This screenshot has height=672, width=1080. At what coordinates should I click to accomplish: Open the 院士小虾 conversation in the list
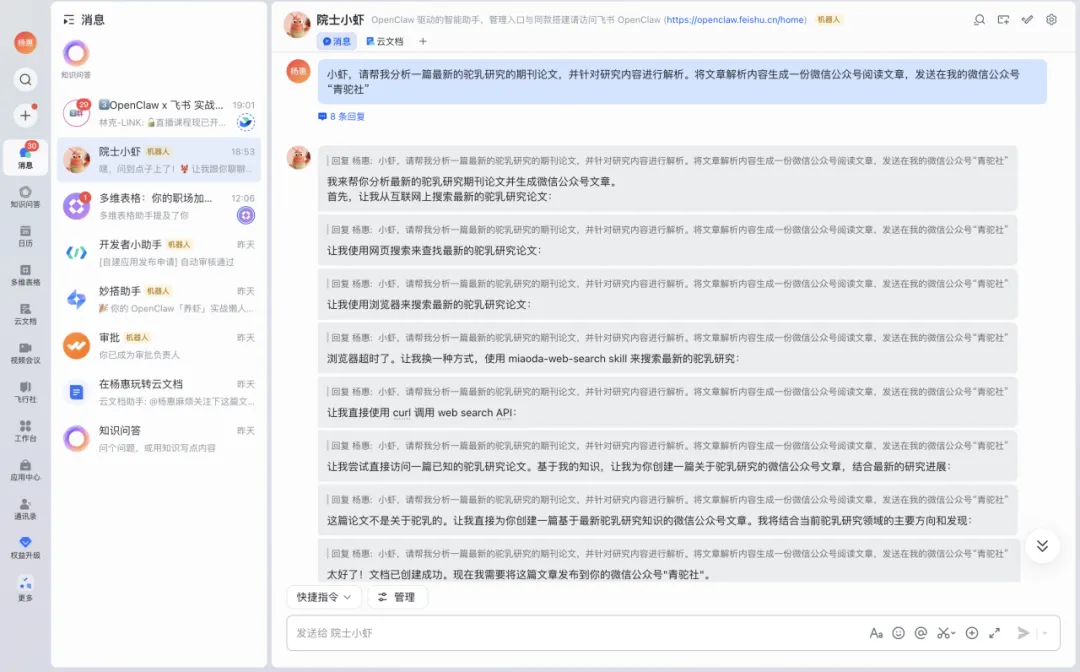pyautogui.click(x=159, y=160)
